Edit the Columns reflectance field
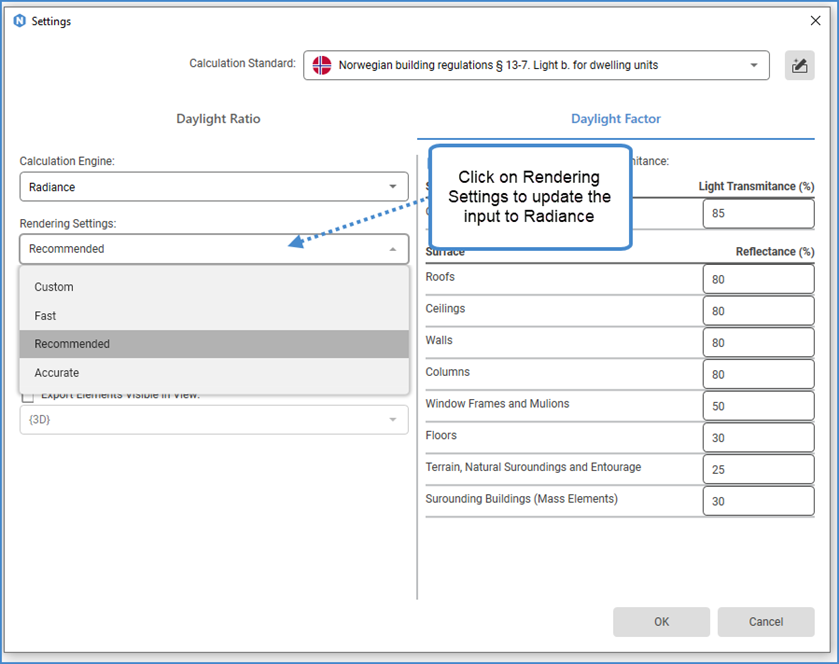This screenshot has width=839, height=664. pyautogui.click(x=759, y=375)
